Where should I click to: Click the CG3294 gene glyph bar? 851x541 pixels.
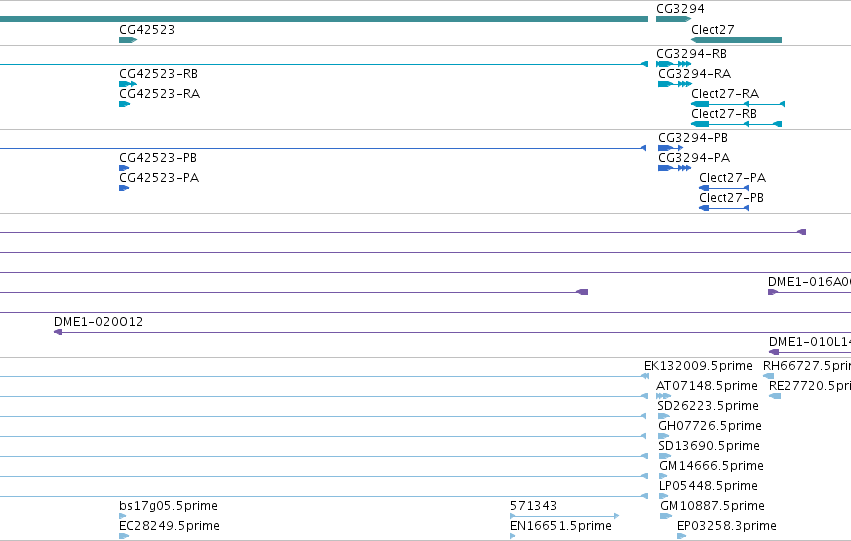click(x=674, y=19)
